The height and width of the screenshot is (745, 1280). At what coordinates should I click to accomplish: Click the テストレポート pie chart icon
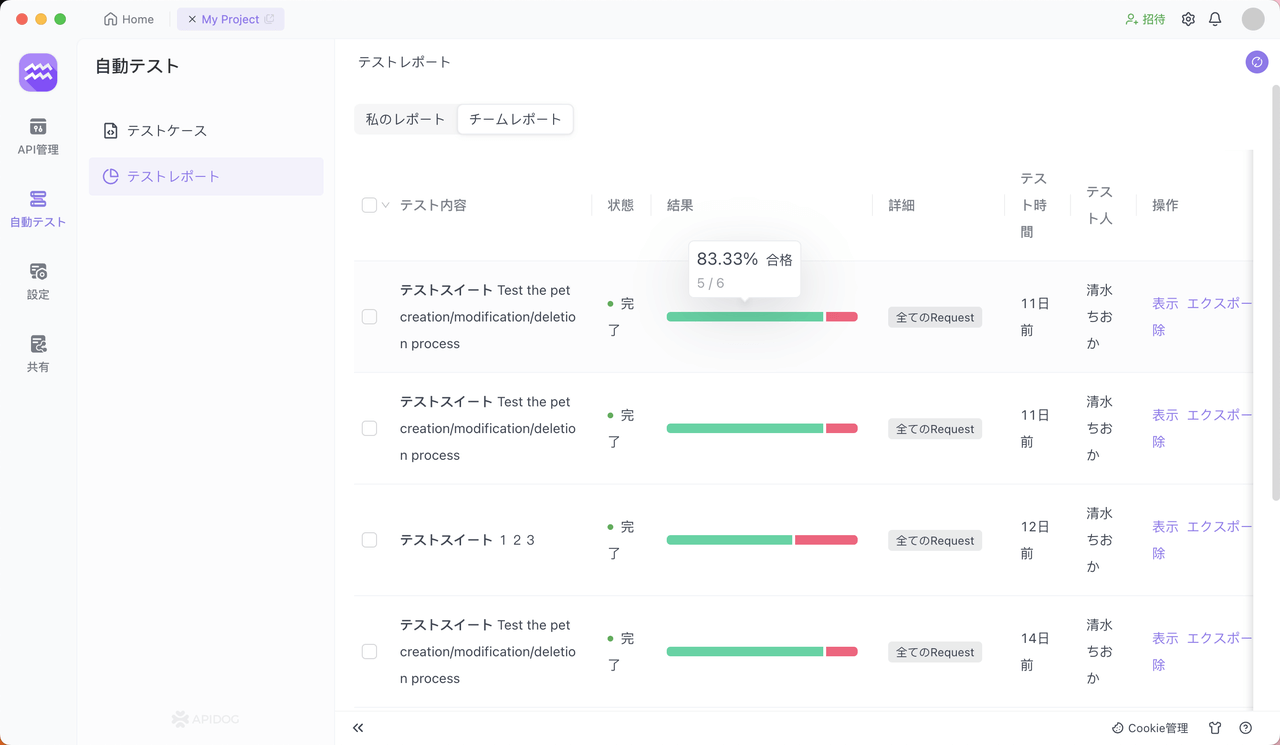(110, 176)
